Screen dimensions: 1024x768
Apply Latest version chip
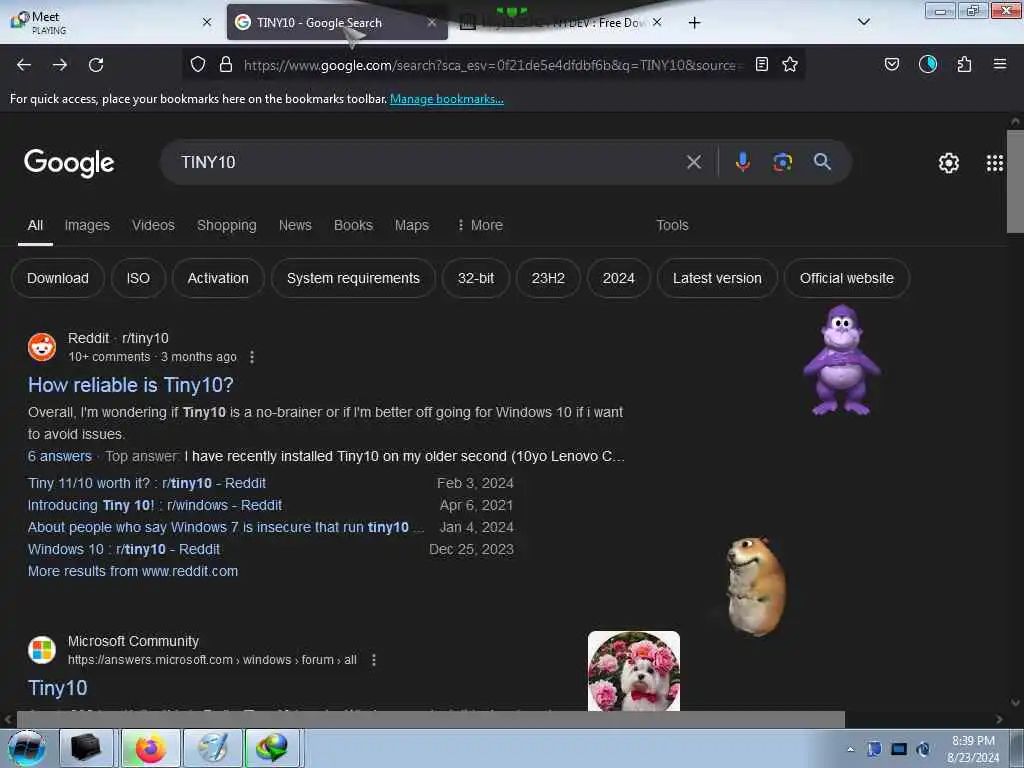point(717,278)
